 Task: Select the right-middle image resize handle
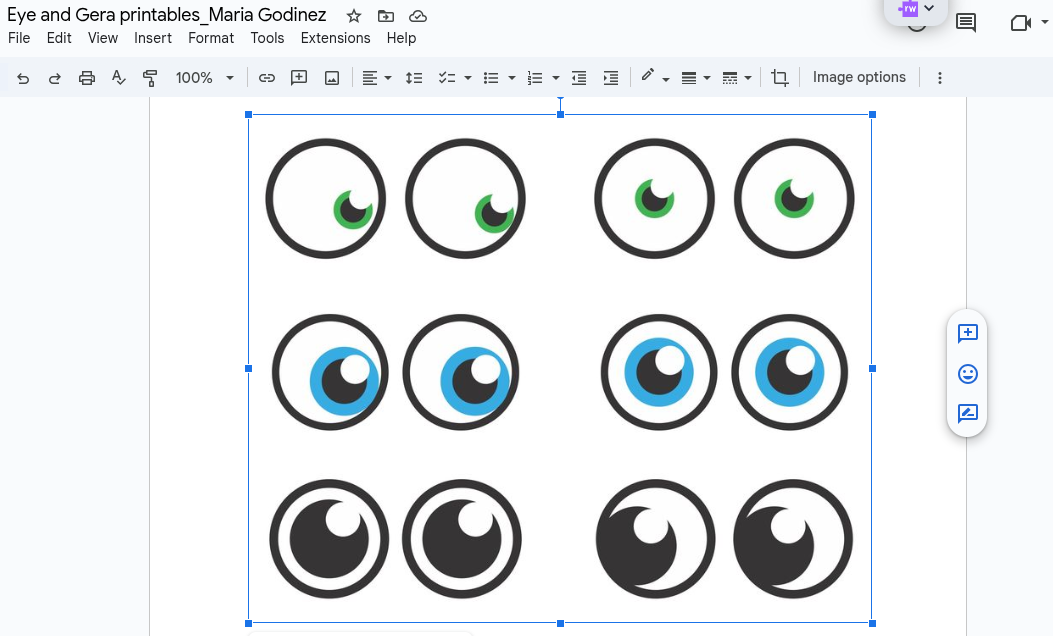coord(872,369)
